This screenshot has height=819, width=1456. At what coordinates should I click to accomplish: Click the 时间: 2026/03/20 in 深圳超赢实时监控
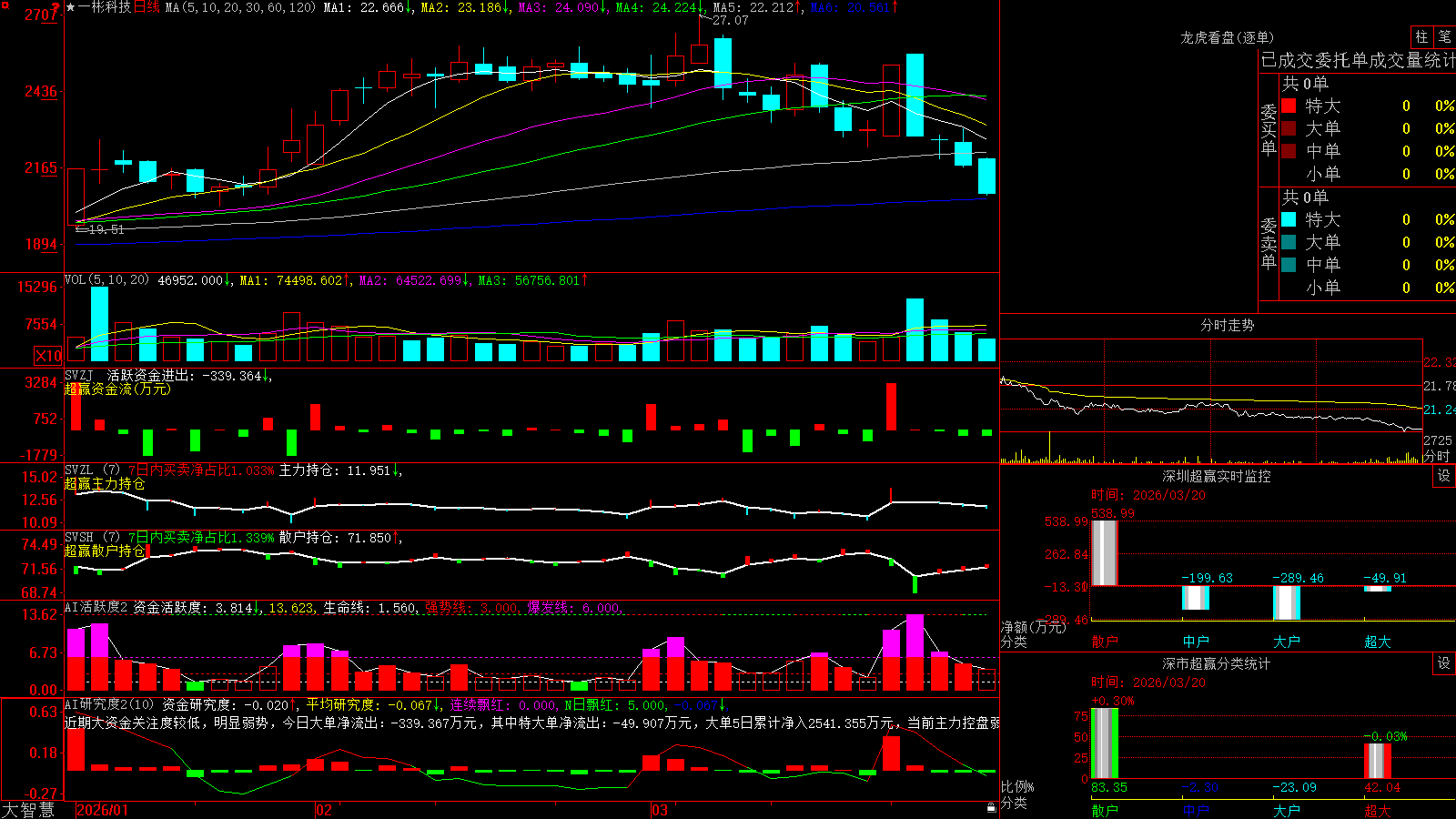pyautogui.click(x=1148, y=495)
